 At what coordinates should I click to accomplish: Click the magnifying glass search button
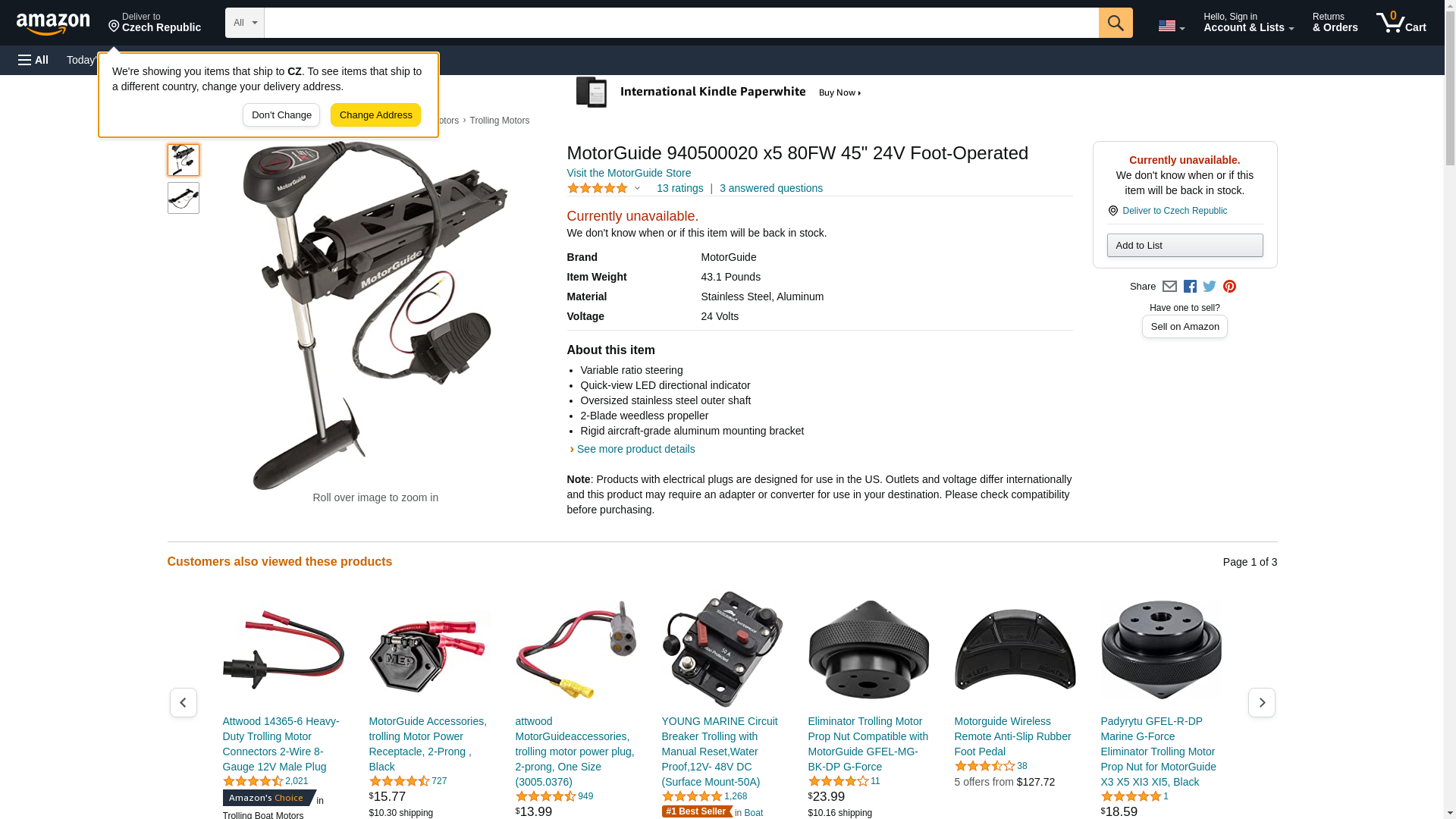pyautogui.click(x=1115, y=23)
